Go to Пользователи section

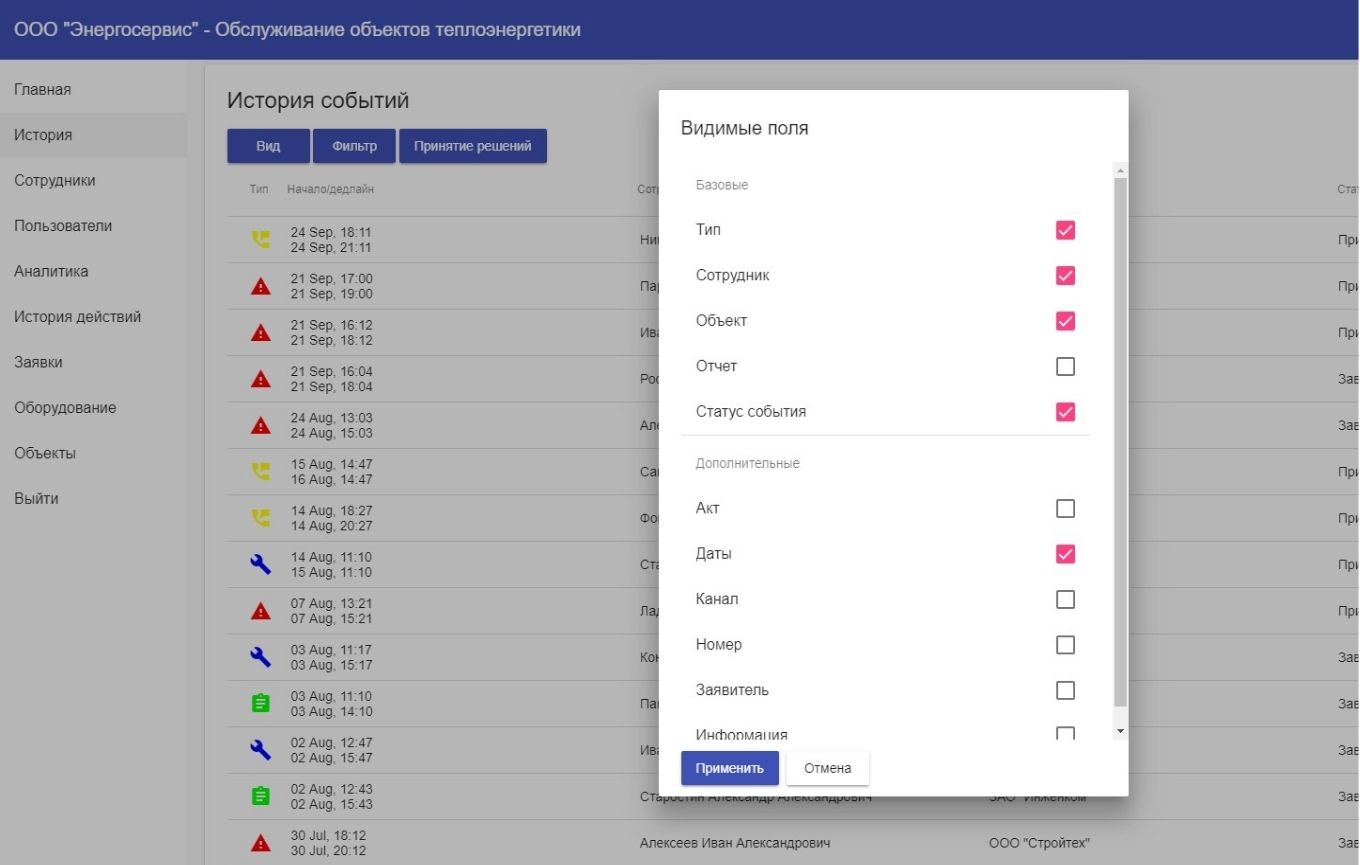93,226
